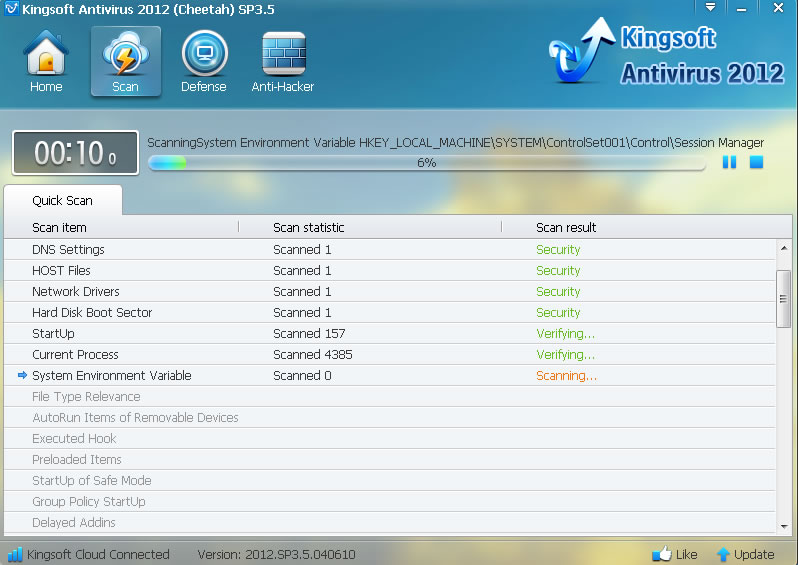Click the Scan result column header
This screenshot has width=798, height=565.
pyautogui.click(x=566, y=228)
